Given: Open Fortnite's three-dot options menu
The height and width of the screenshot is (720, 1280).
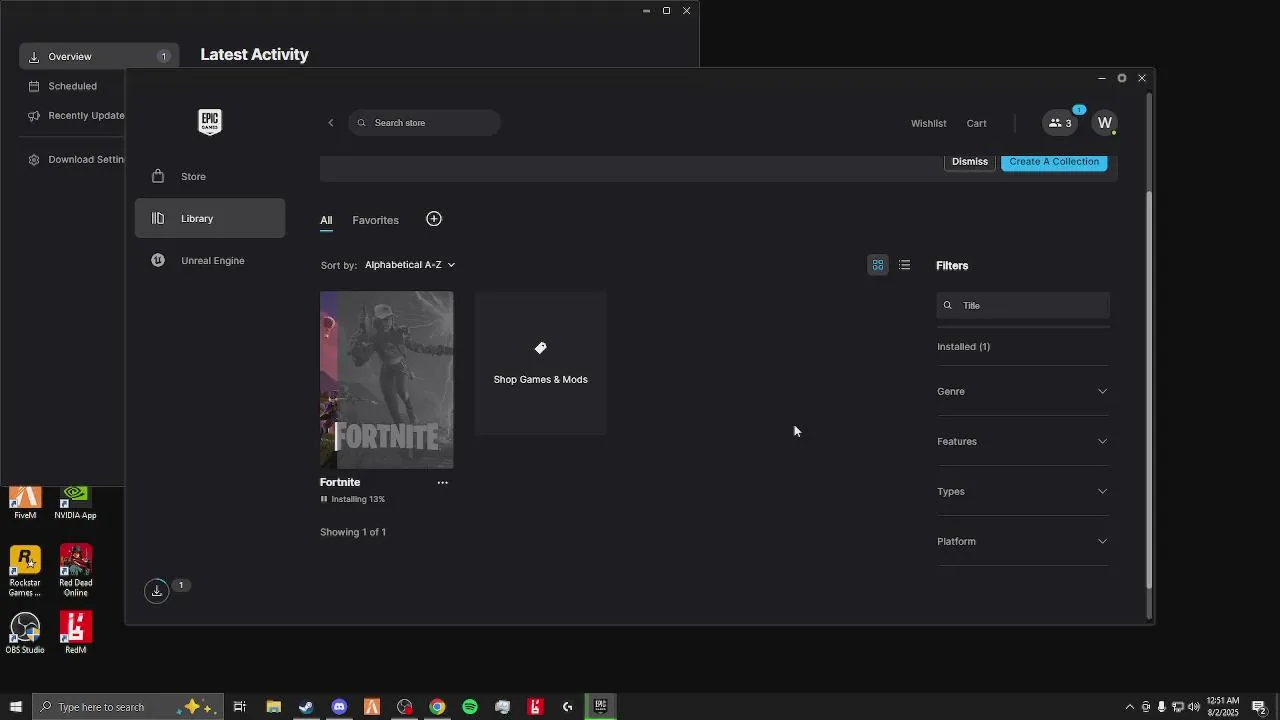Looking at the screenshot, I should (442, 482).
